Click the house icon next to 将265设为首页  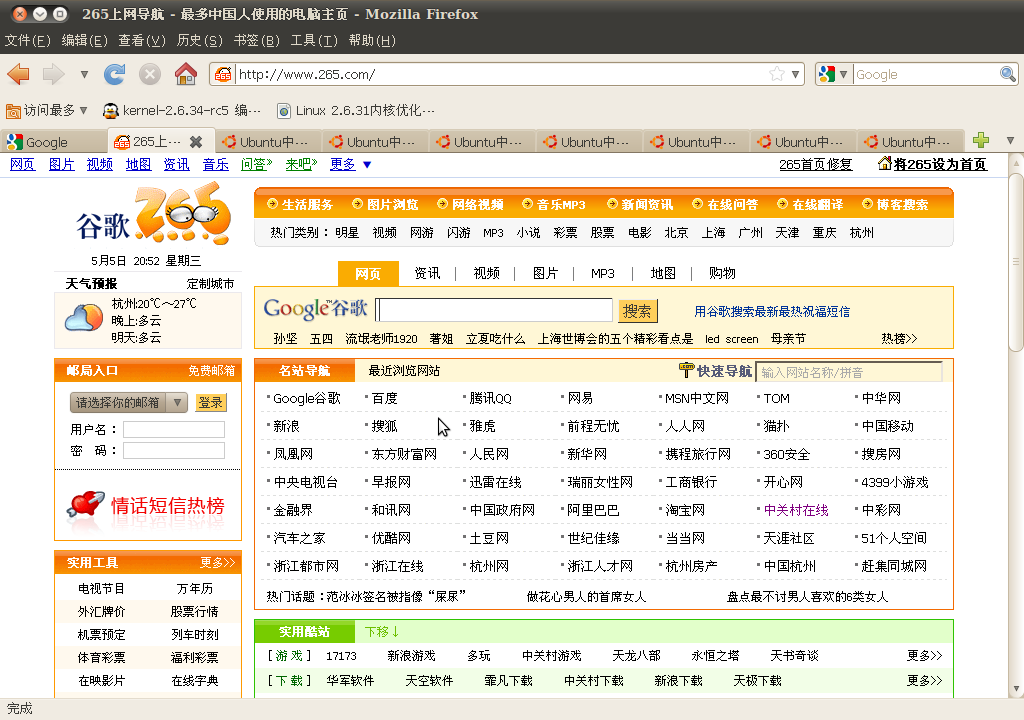885,163
